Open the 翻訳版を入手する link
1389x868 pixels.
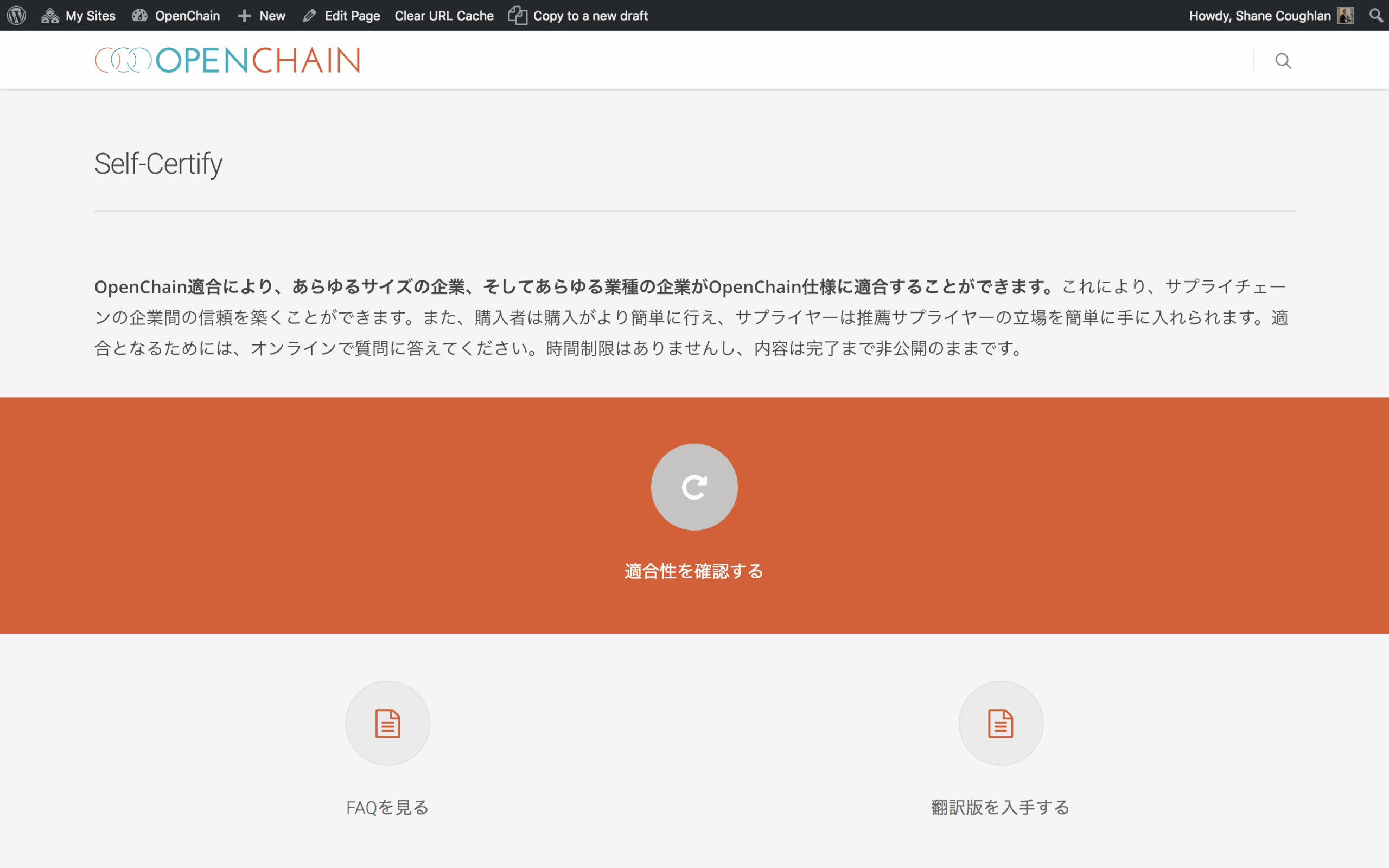click(x=1001, y=808)
